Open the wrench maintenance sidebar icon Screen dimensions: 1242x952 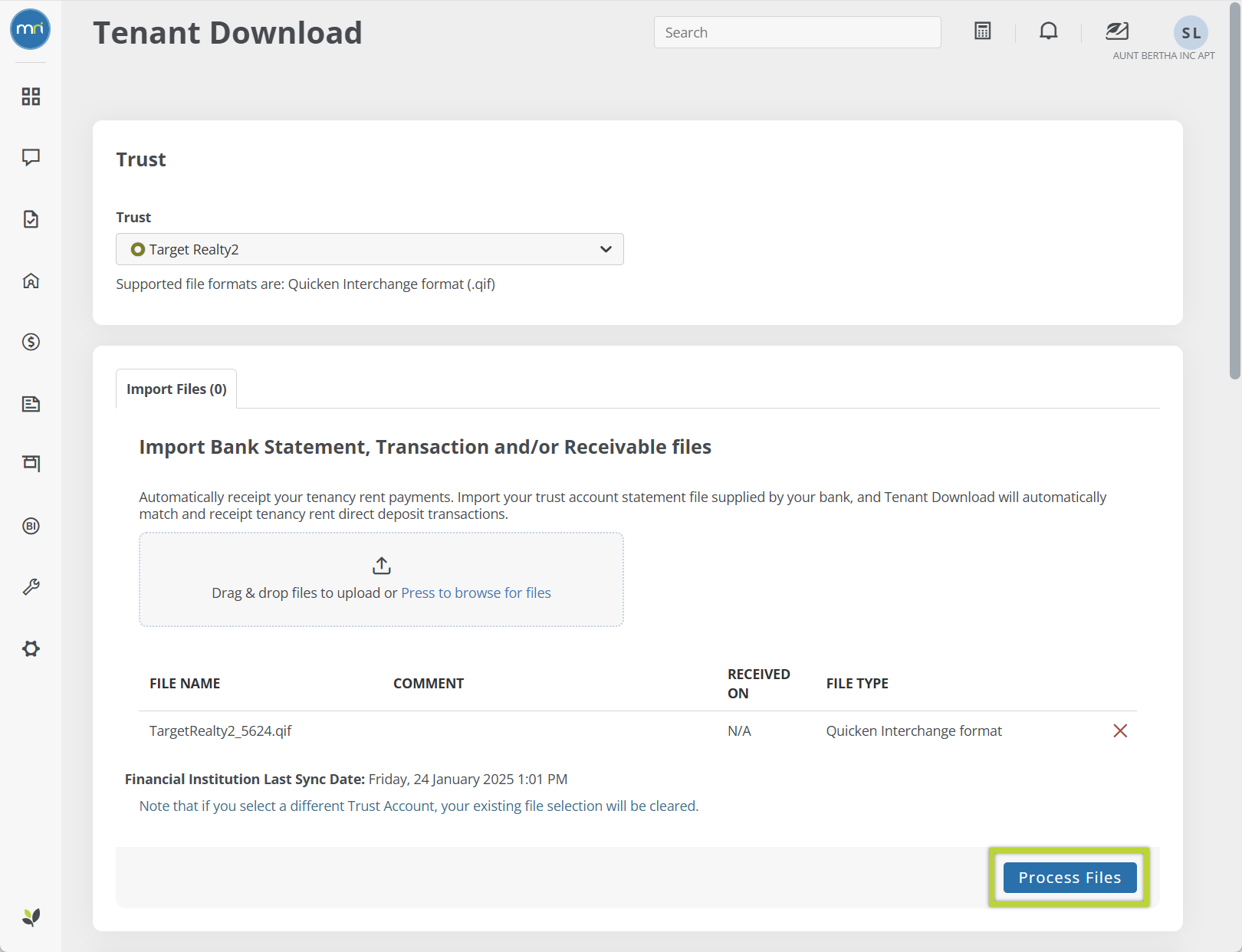click(31, 587)
